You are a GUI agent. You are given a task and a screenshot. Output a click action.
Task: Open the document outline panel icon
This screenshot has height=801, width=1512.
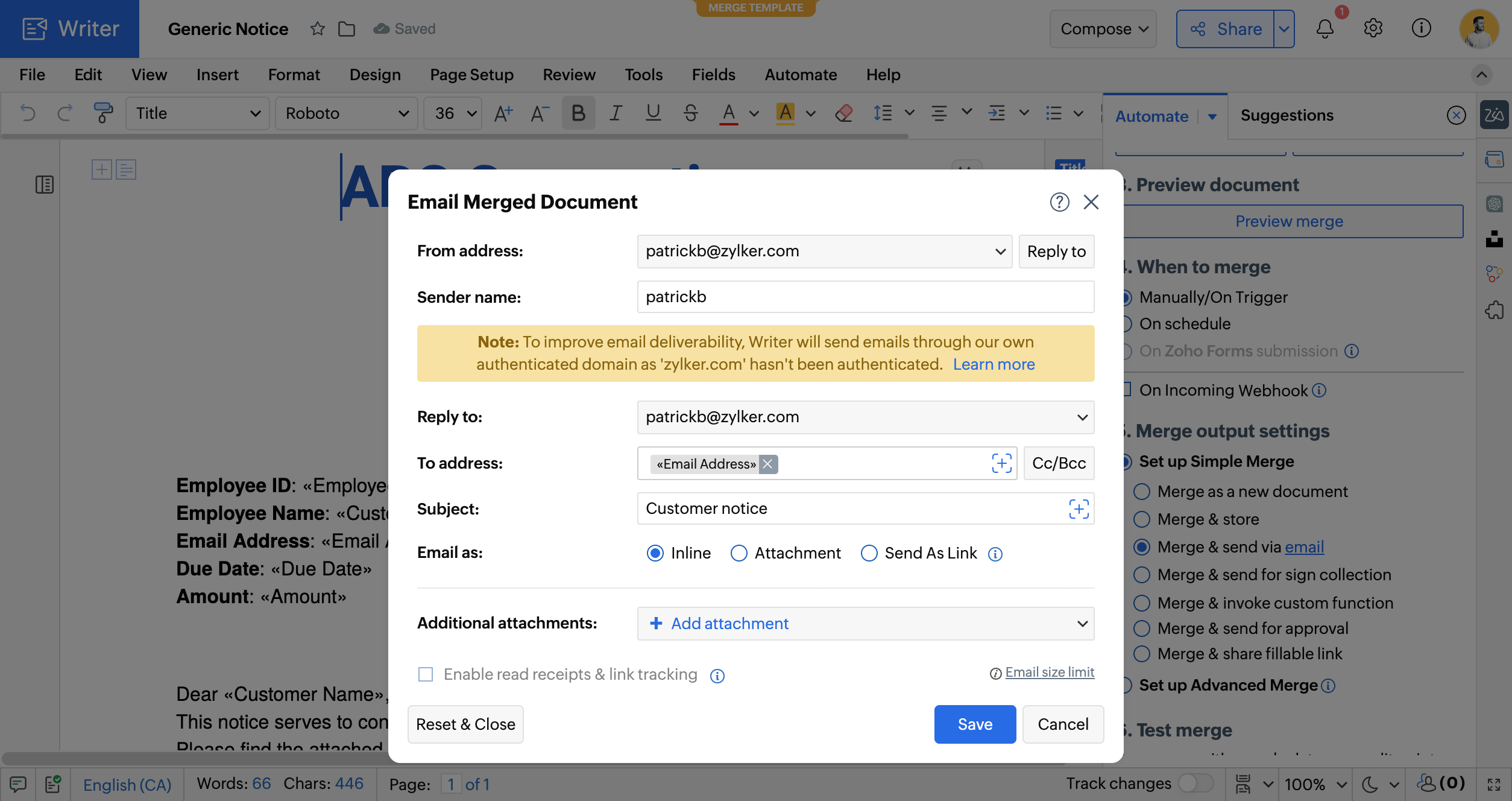[45, 185]
